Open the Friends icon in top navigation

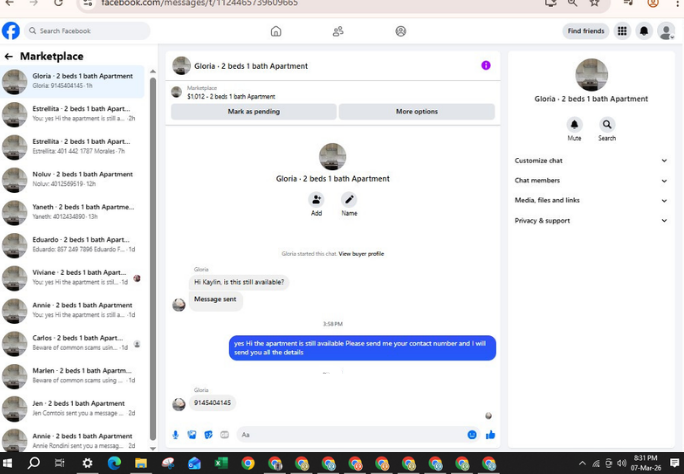click(338, 31)
